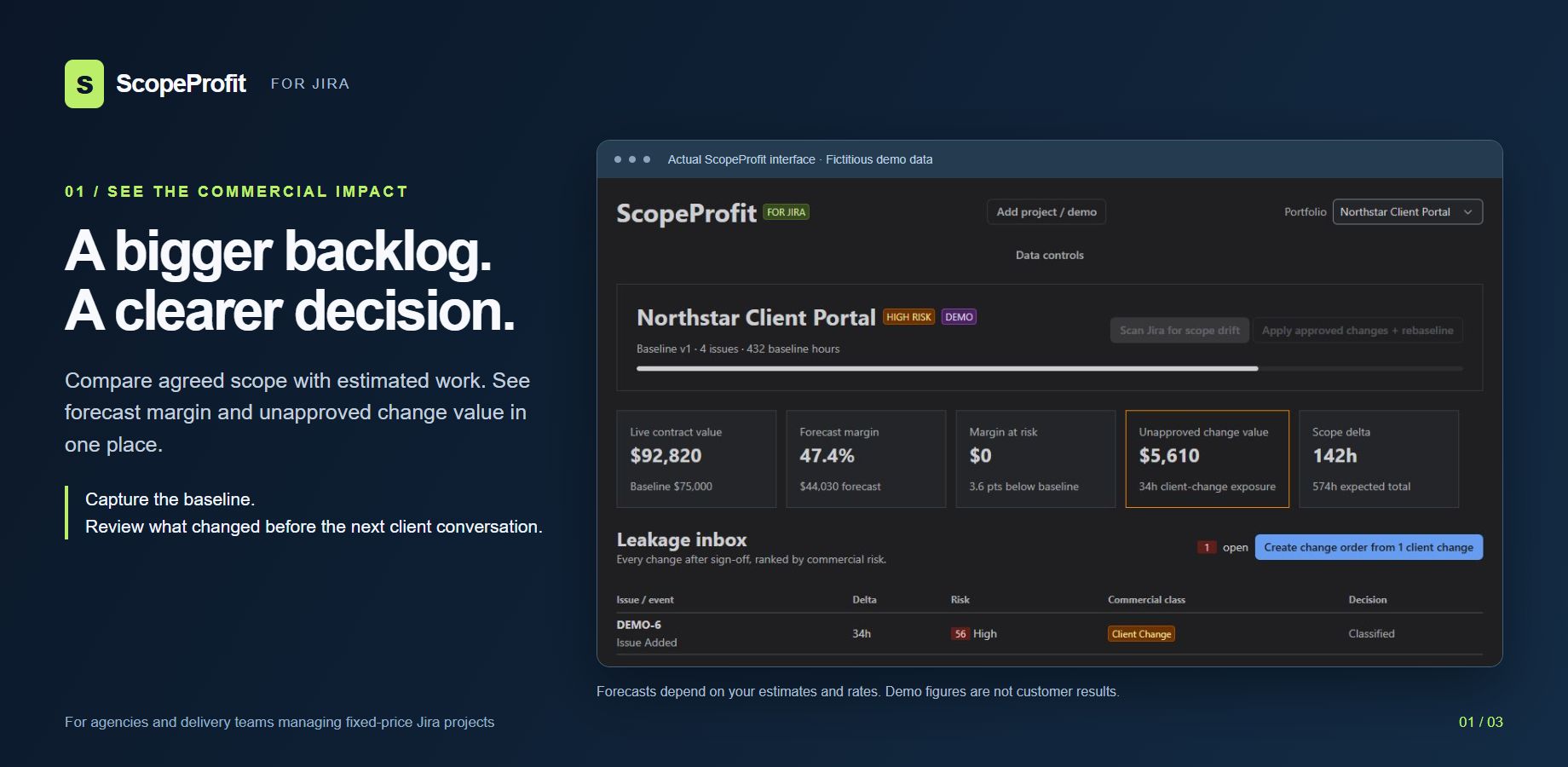Screen dimensions: 1568x767
Task: Select the Margin at risk $0 card
Action: pos(1035,459)
